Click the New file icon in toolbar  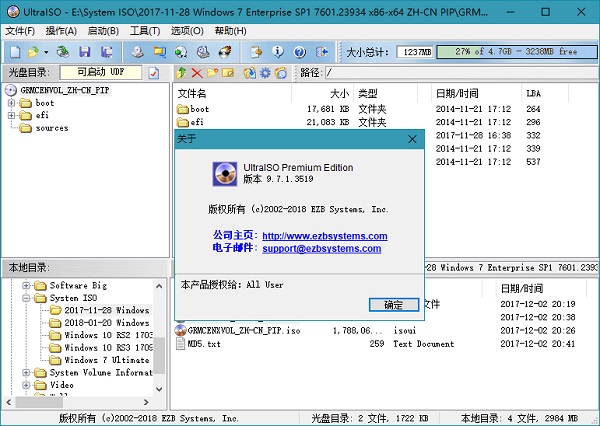[13, 51]
